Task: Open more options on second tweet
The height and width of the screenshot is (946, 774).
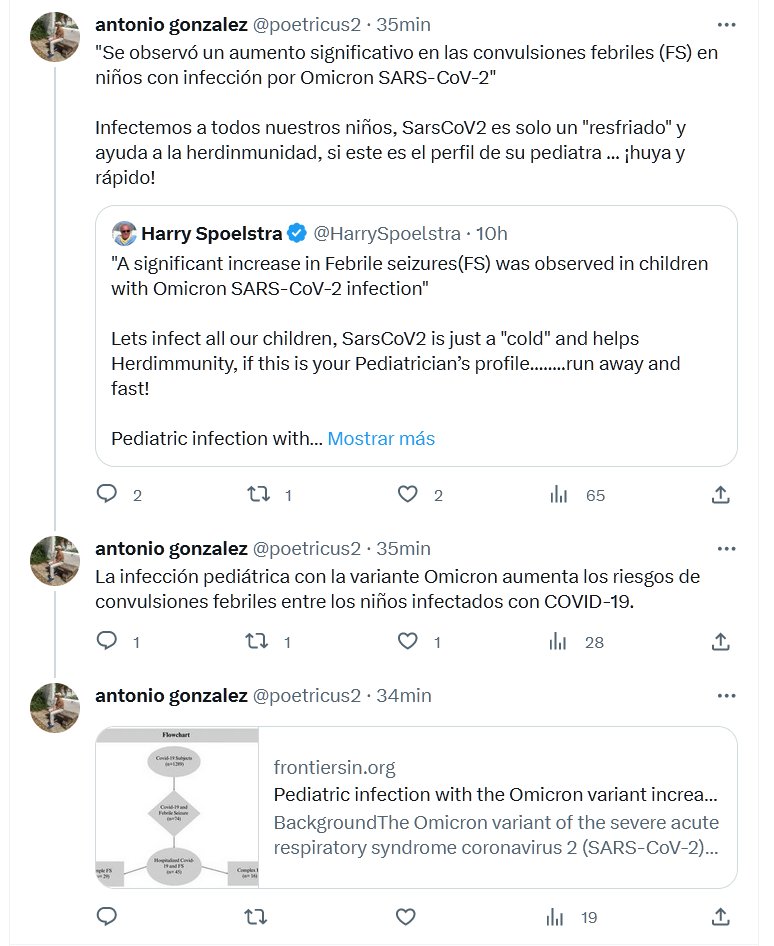Action: click(x=729, y=548)
